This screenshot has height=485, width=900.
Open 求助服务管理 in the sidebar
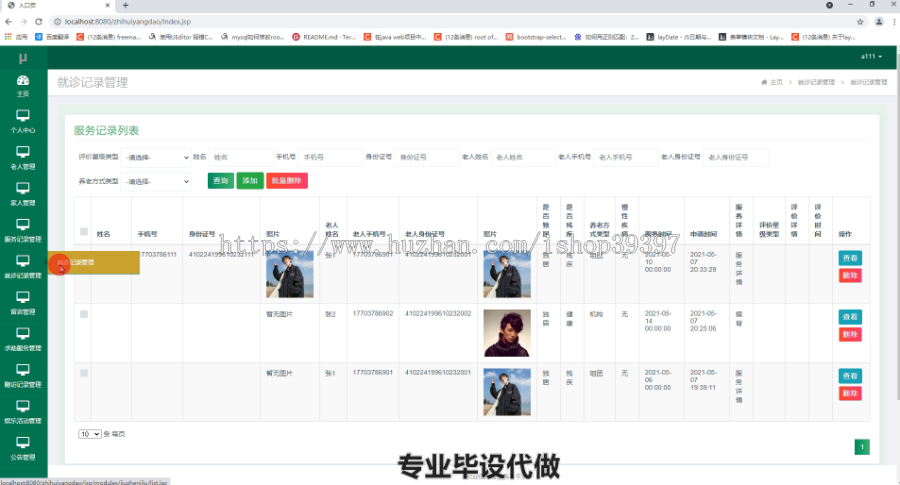tap(23, 339)
